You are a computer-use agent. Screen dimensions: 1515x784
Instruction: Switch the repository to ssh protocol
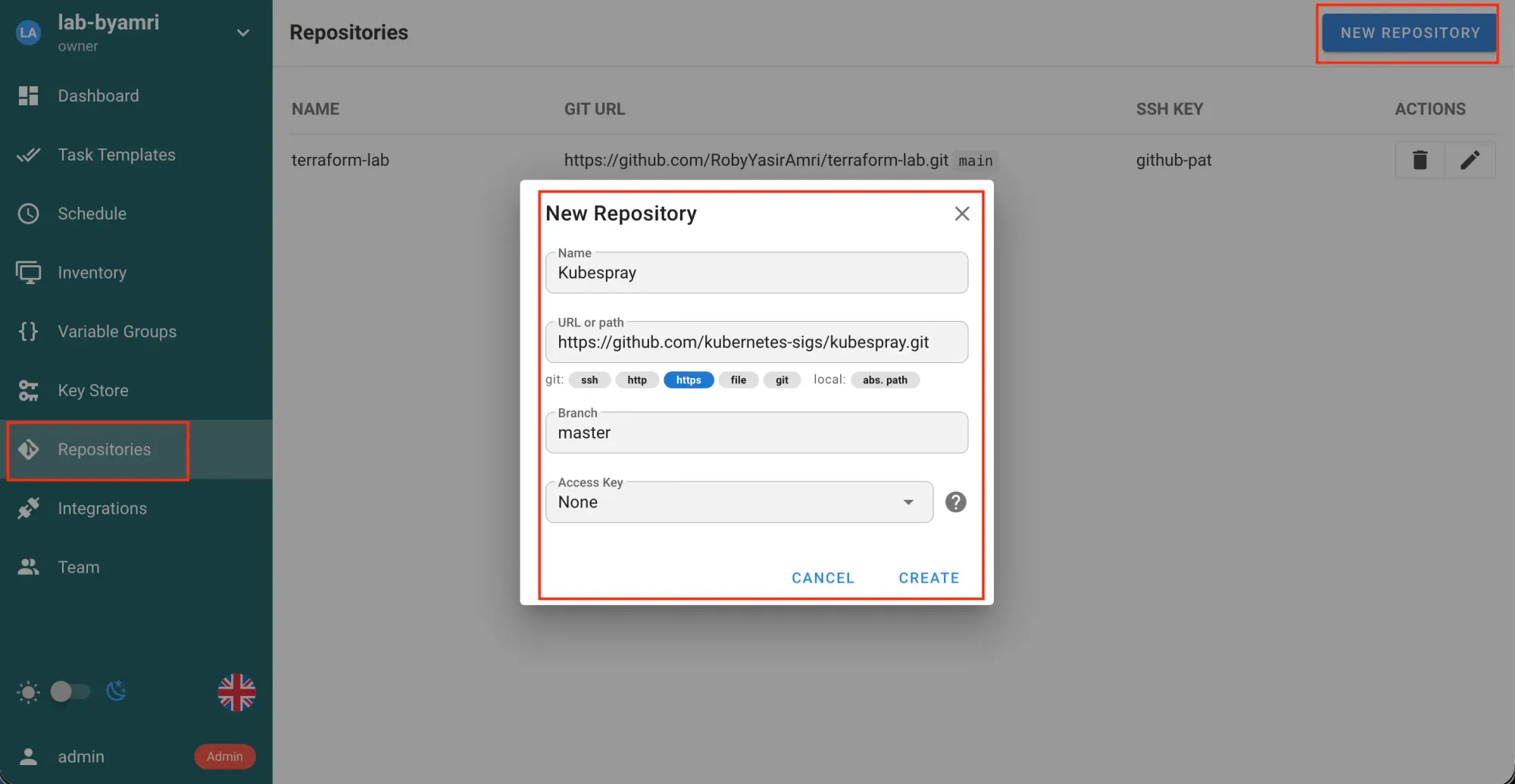tap(589, 380)
